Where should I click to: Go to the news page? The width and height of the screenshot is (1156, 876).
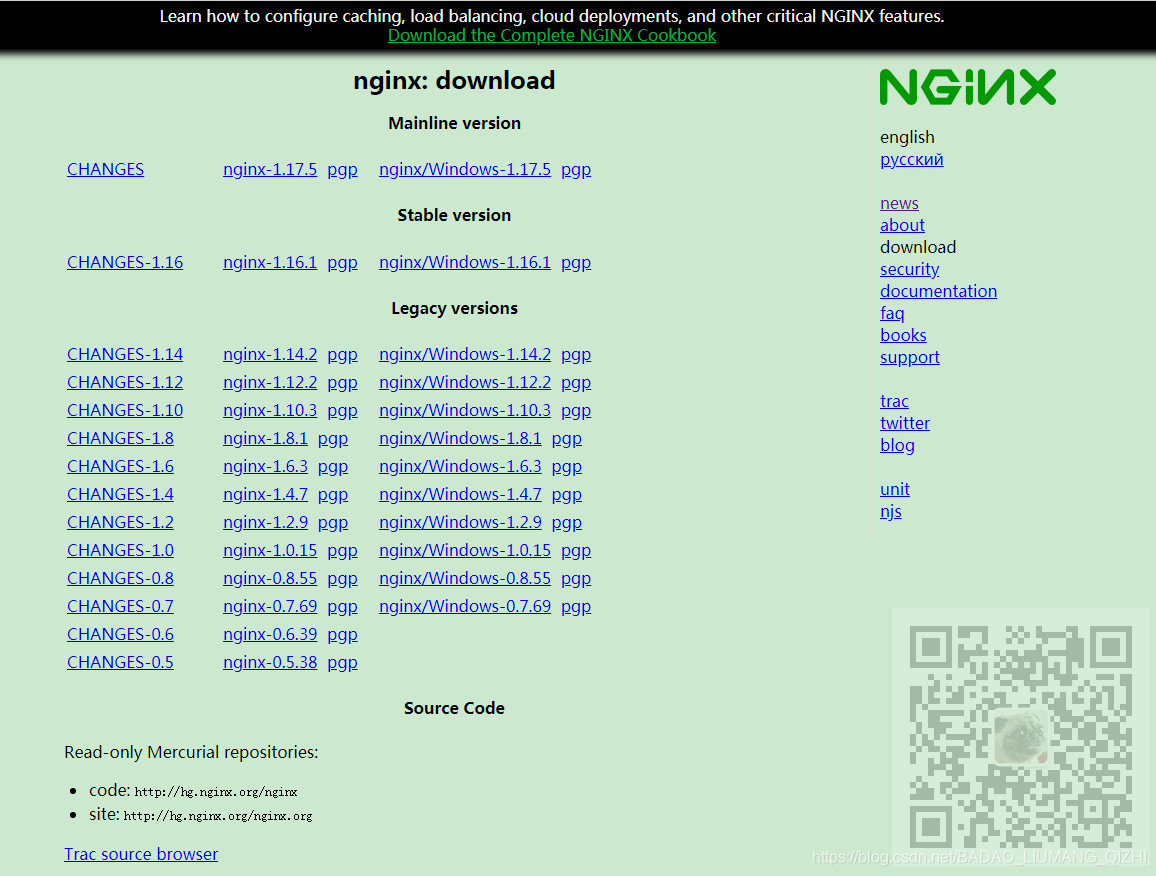tap(899, 204)
